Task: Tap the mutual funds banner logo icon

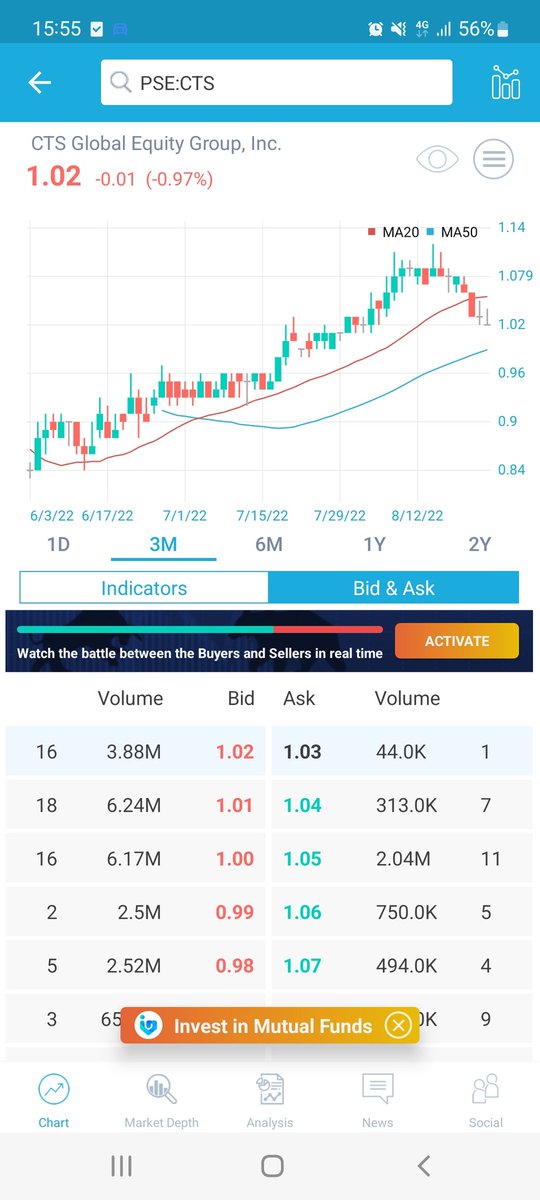Action: [149, 1026]
